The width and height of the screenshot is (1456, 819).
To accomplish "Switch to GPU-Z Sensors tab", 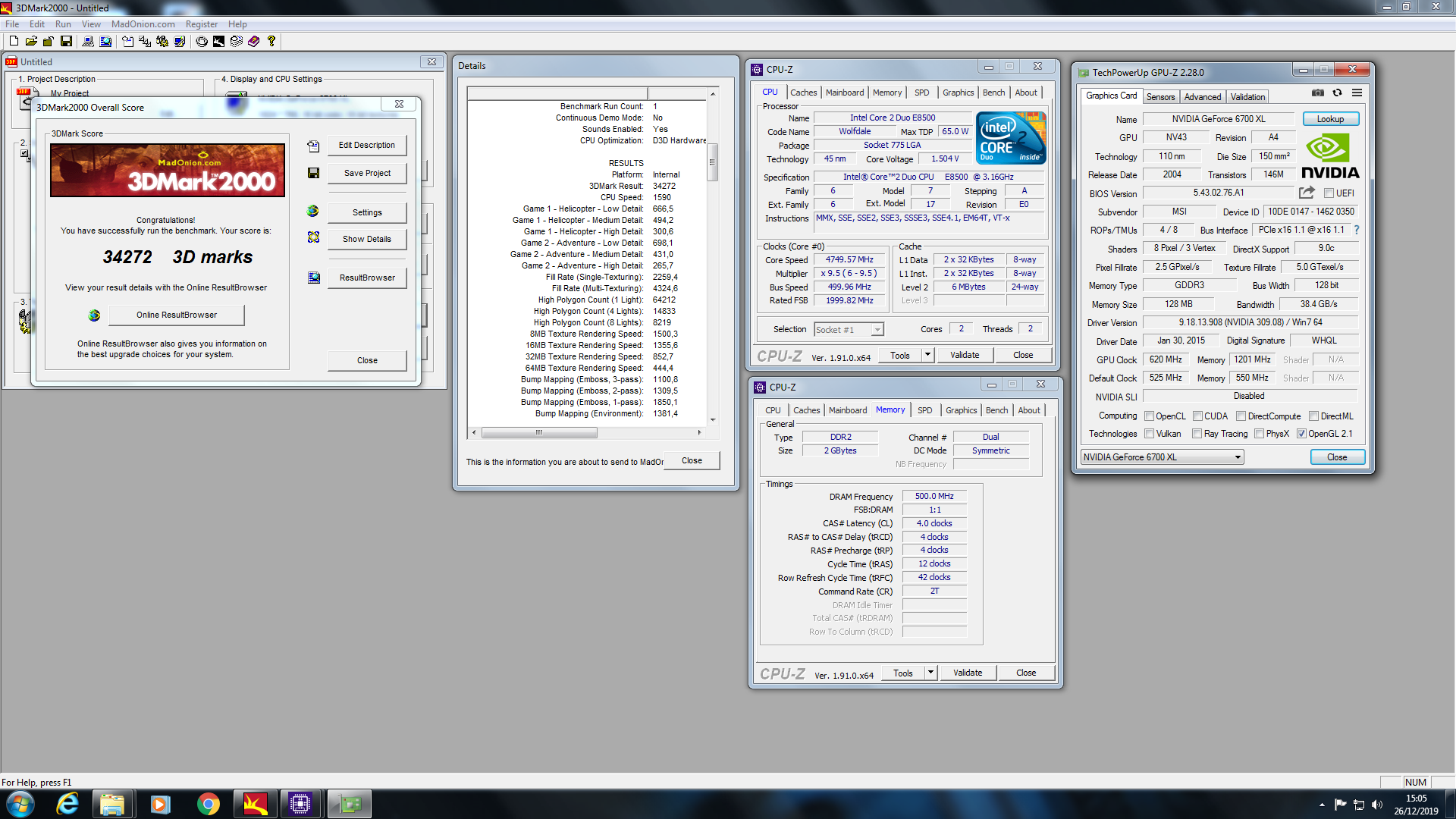I will 1160,97.
